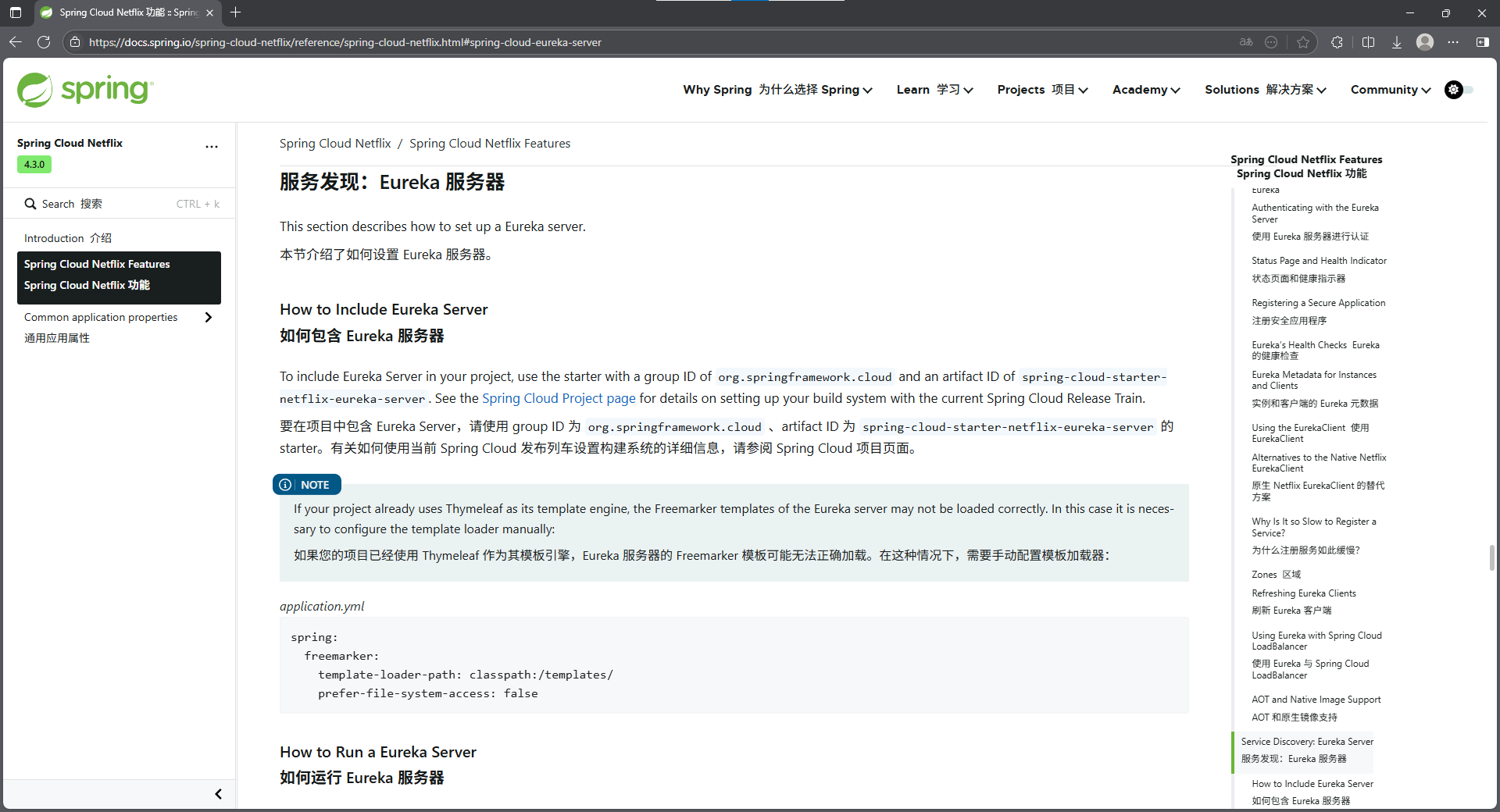1500x812 pixels.
Task: Open browser Extensions puzzle icon
Action: [x=1337, y=42]
